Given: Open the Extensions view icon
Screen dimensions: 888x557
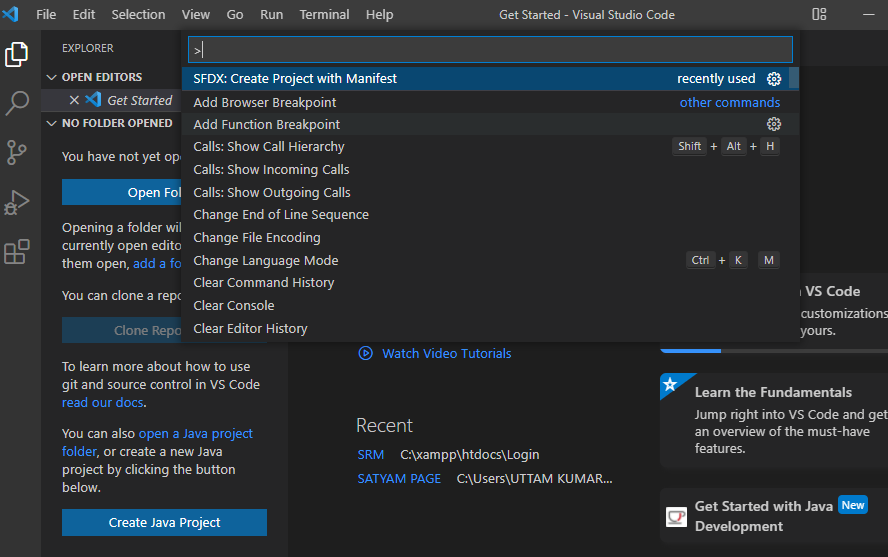Looking at the screenshot, I should pos(16,251).
